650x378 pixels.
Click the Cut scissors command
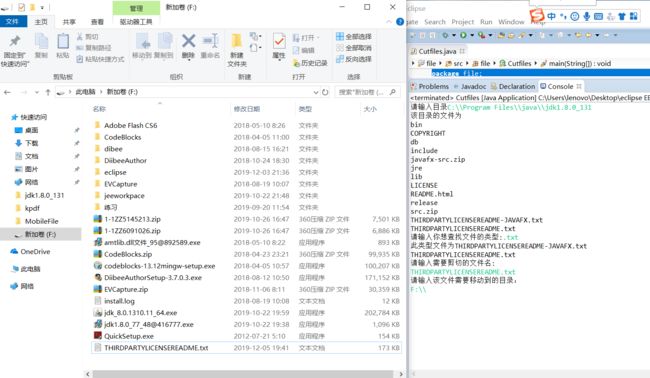tap(87, 37)
